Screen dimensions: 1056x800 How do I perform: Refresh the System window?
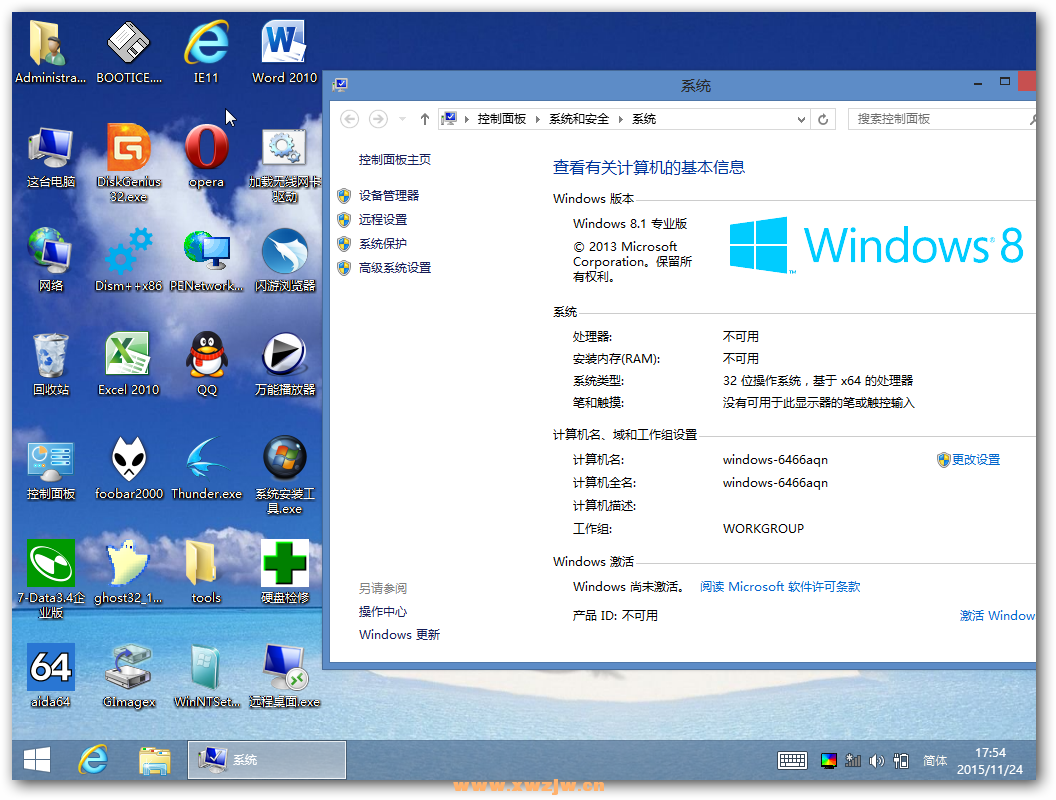(x=823, y=119)
